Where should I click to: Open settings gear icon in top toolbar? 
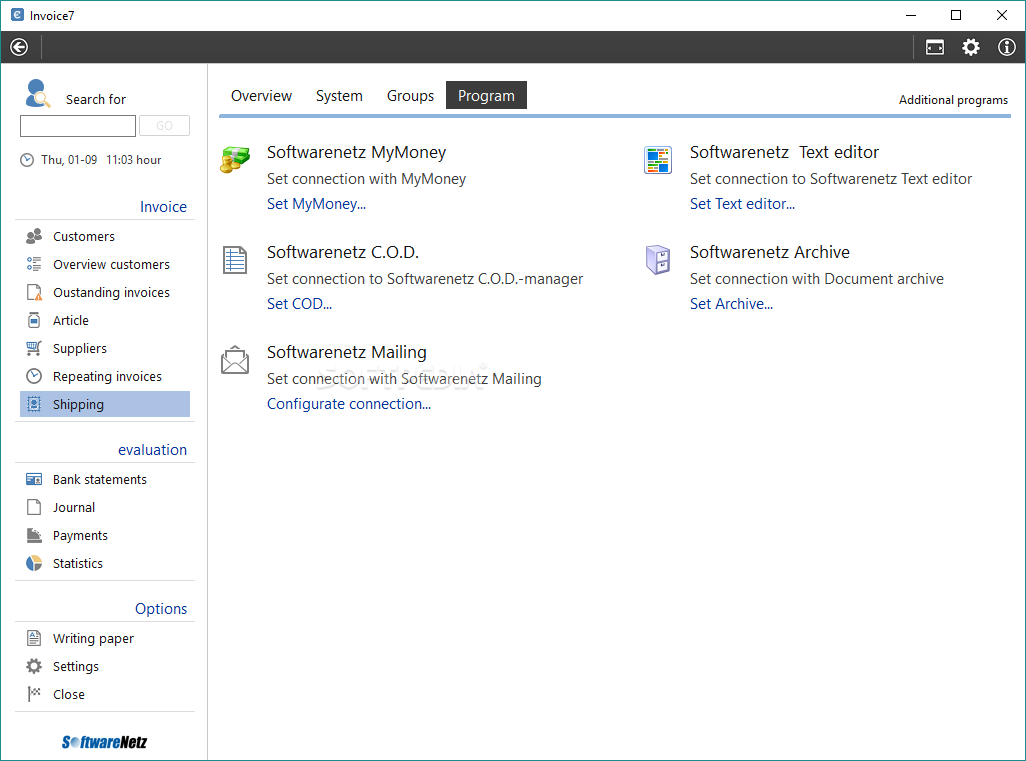[970, 47]
